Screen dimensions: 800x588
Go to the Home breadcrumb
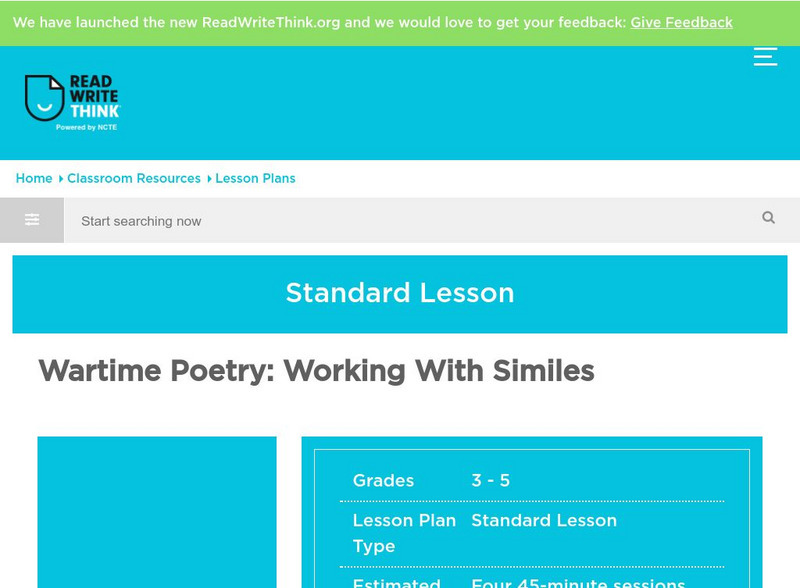point(34,178)
